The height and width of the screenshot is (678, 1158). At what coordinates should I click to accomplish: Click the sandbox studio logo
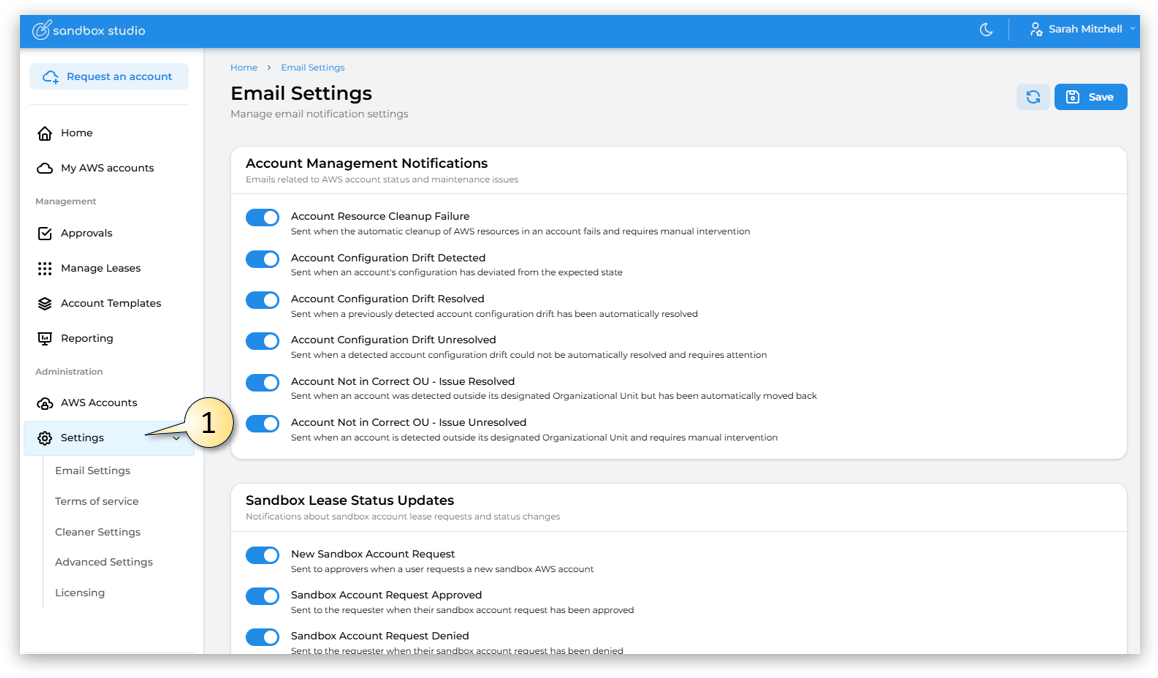[89, 30]
